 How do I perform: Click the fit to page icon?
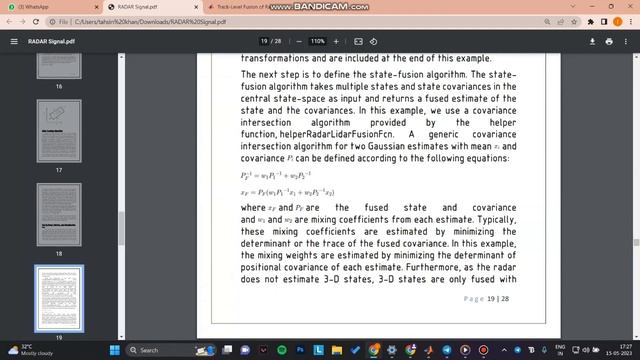click(x=358, y=41)
